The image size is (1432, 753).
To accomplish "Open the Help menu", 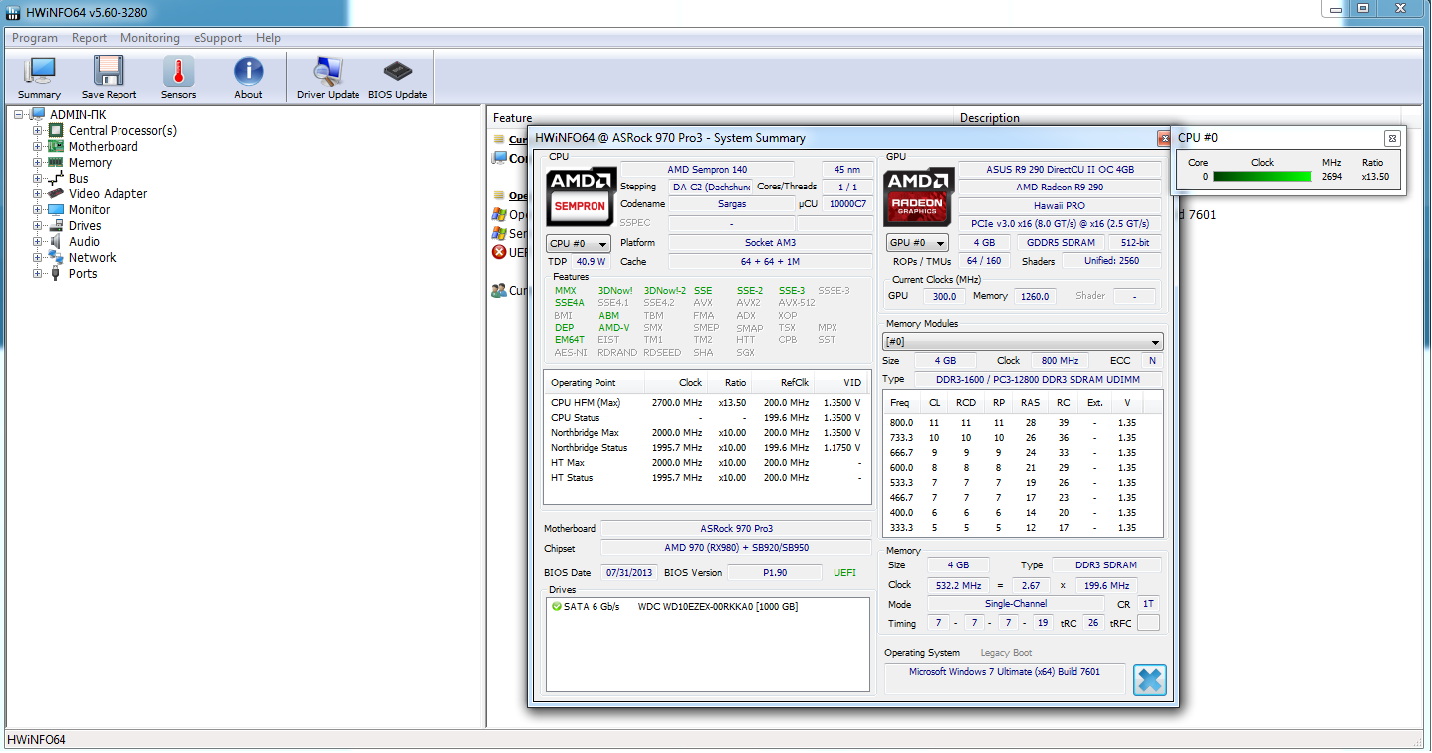I will 268,38.
